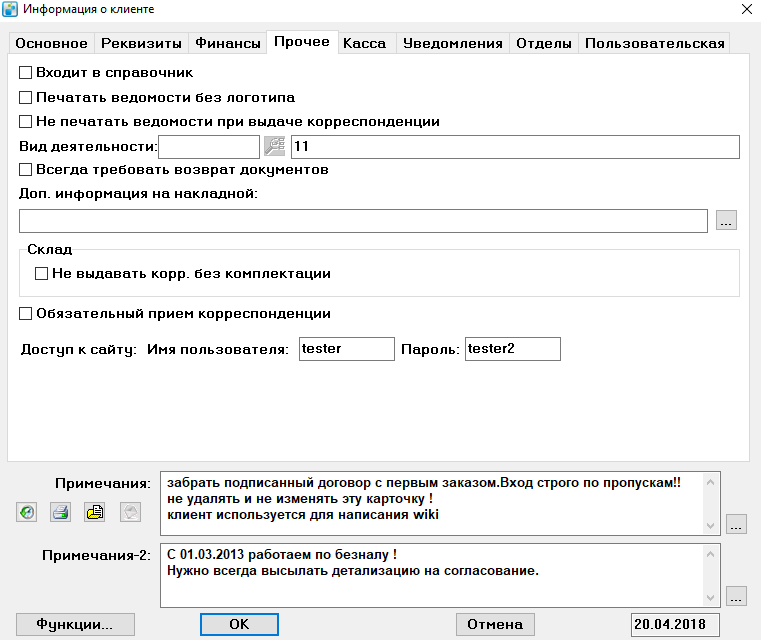Enable the Входит в справочник checkbox
Screen dimensions: 761x640
click(25, 73)
